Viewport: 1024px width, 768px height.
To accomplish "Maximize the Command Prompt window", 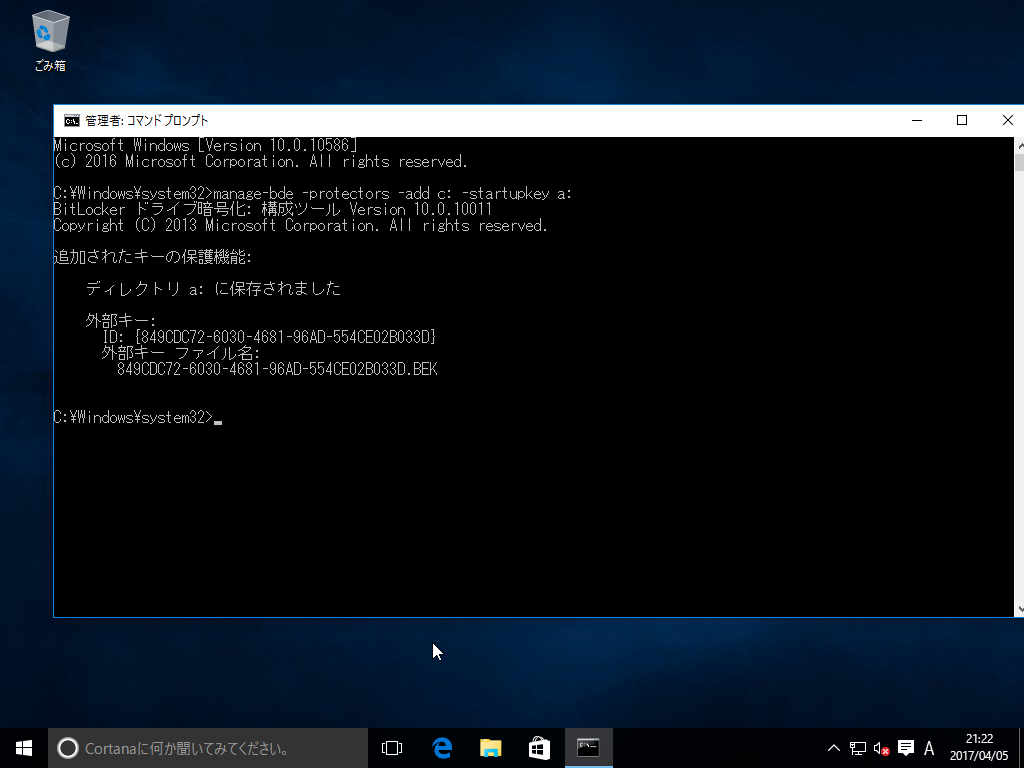I will click(x=962, y=120).
